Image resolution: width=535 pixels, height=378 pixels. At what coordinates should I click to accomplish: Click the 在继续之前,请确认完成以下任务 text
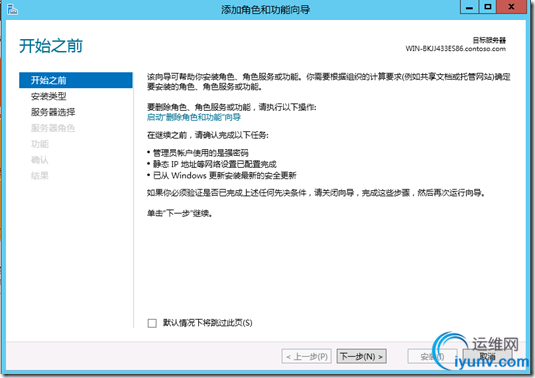coord(208,135)
